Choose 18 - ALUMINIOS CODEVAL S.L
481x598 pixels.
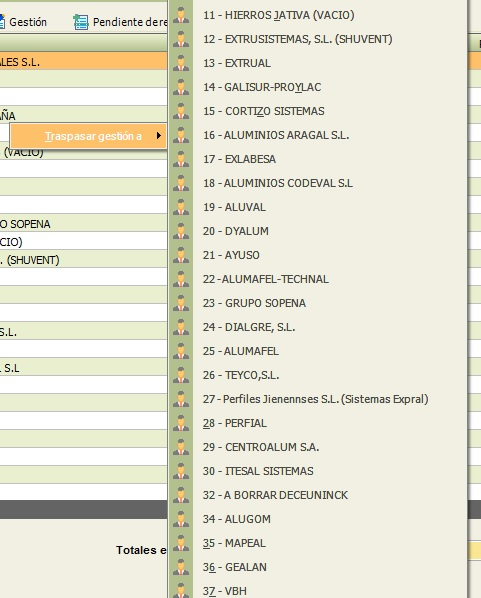pyautogui.click(x=278, y=183)
